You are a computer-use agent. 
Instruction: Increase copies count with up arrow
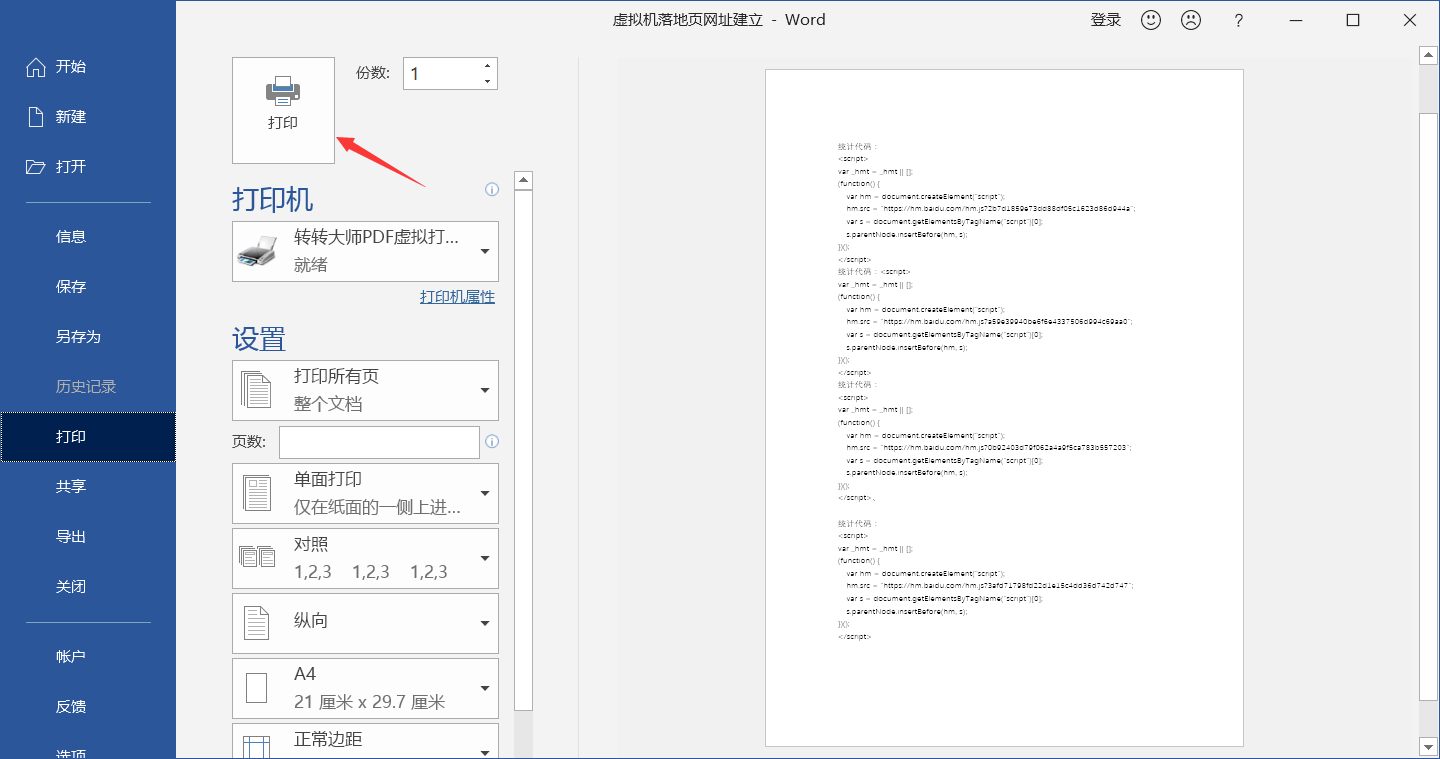pyautogui.click(x=487, y=66)
